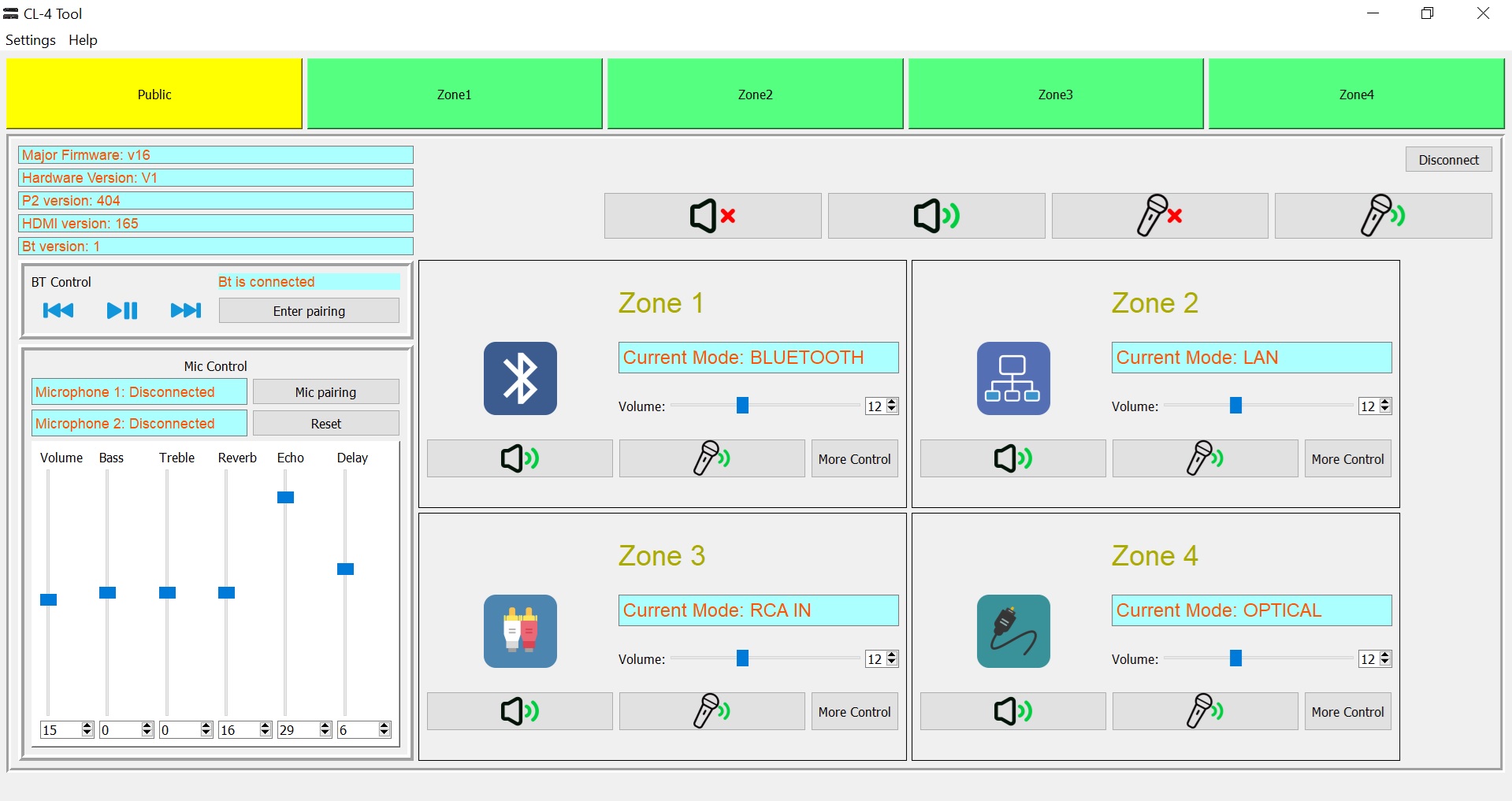Click the Zone 2 volume slider handle

click(1235, 405)
